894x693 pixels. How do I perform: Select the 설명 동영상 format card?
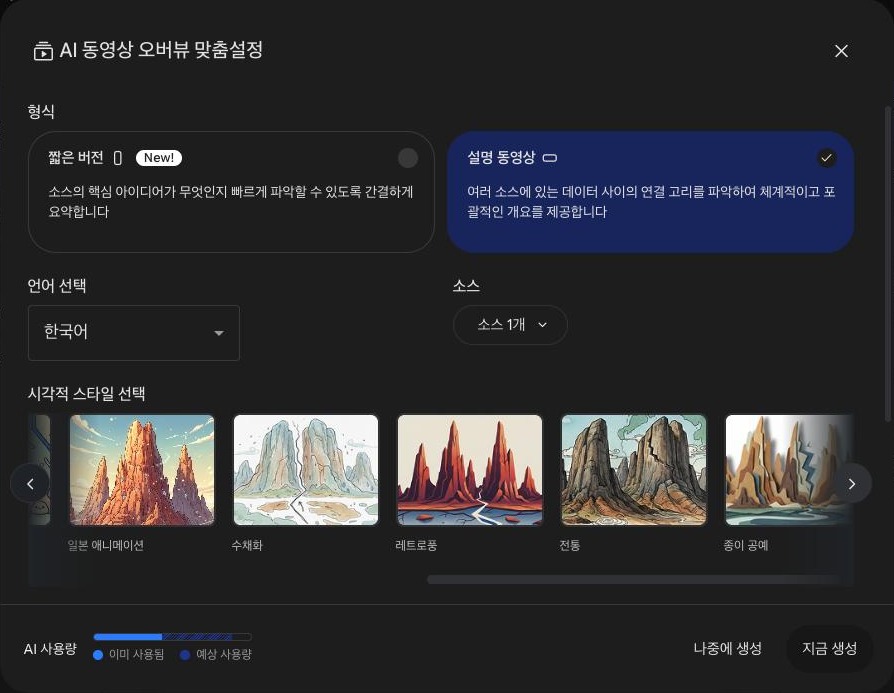(651, 192)
